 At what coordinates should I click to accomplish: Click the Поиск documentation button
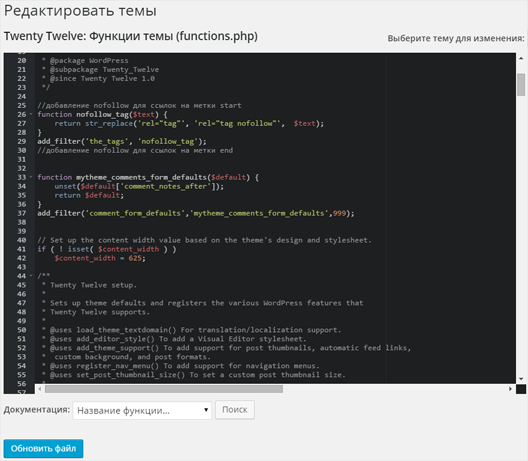(235, 409)
